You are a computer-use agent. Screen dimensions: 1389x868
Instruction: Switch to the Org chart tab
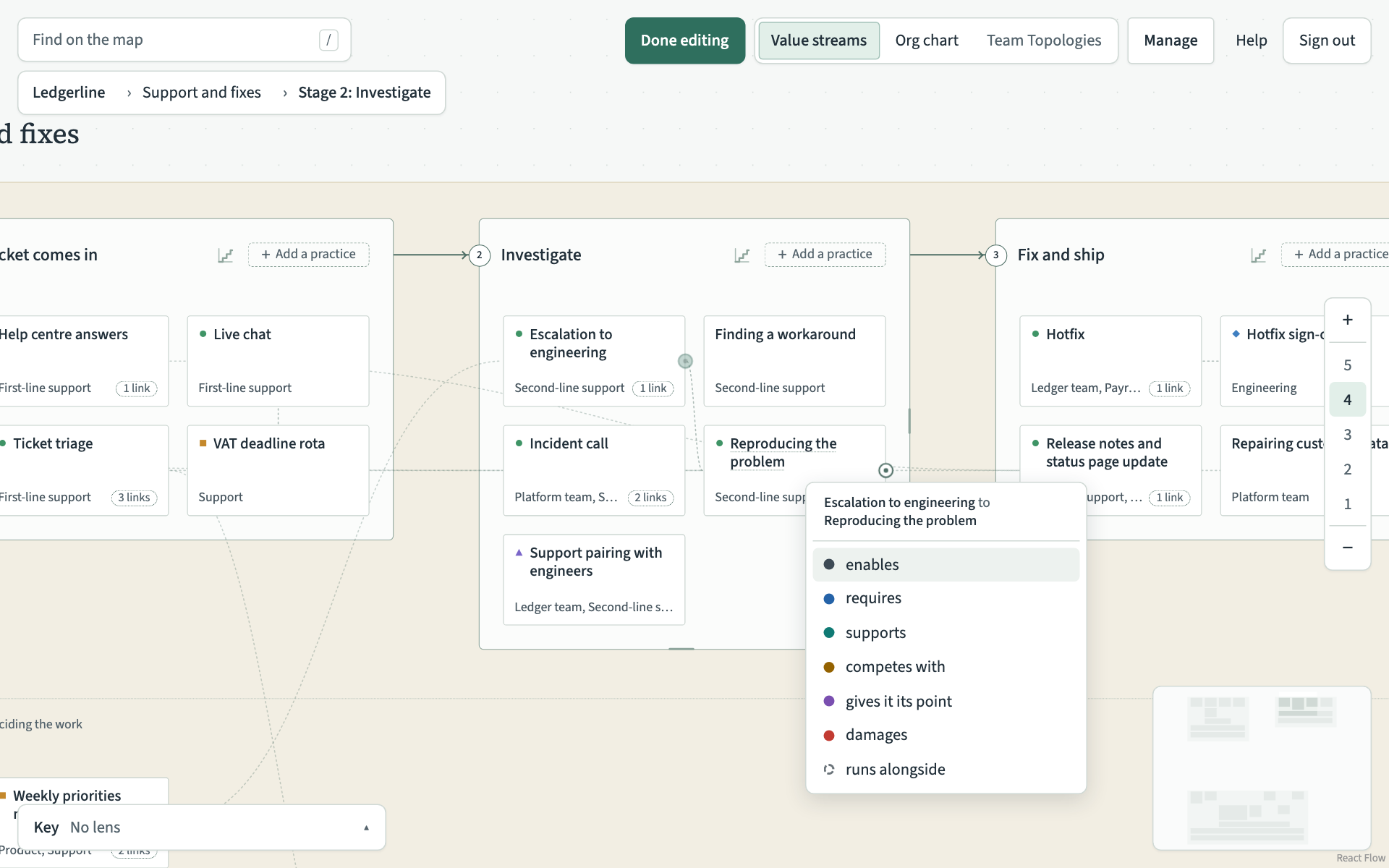click(926, 41)
